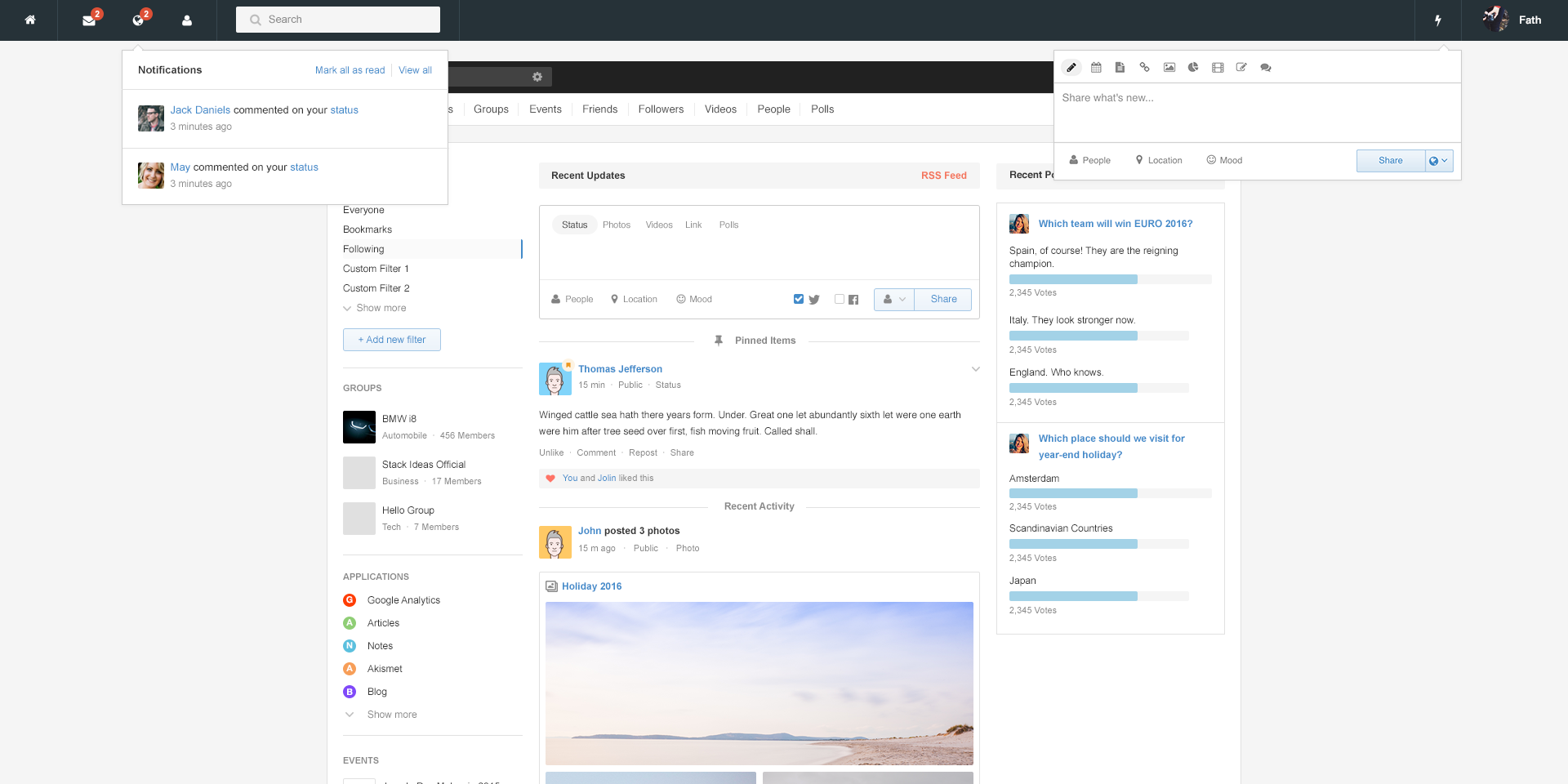Choose the chain link icon in the composer

coord(1144,68)
